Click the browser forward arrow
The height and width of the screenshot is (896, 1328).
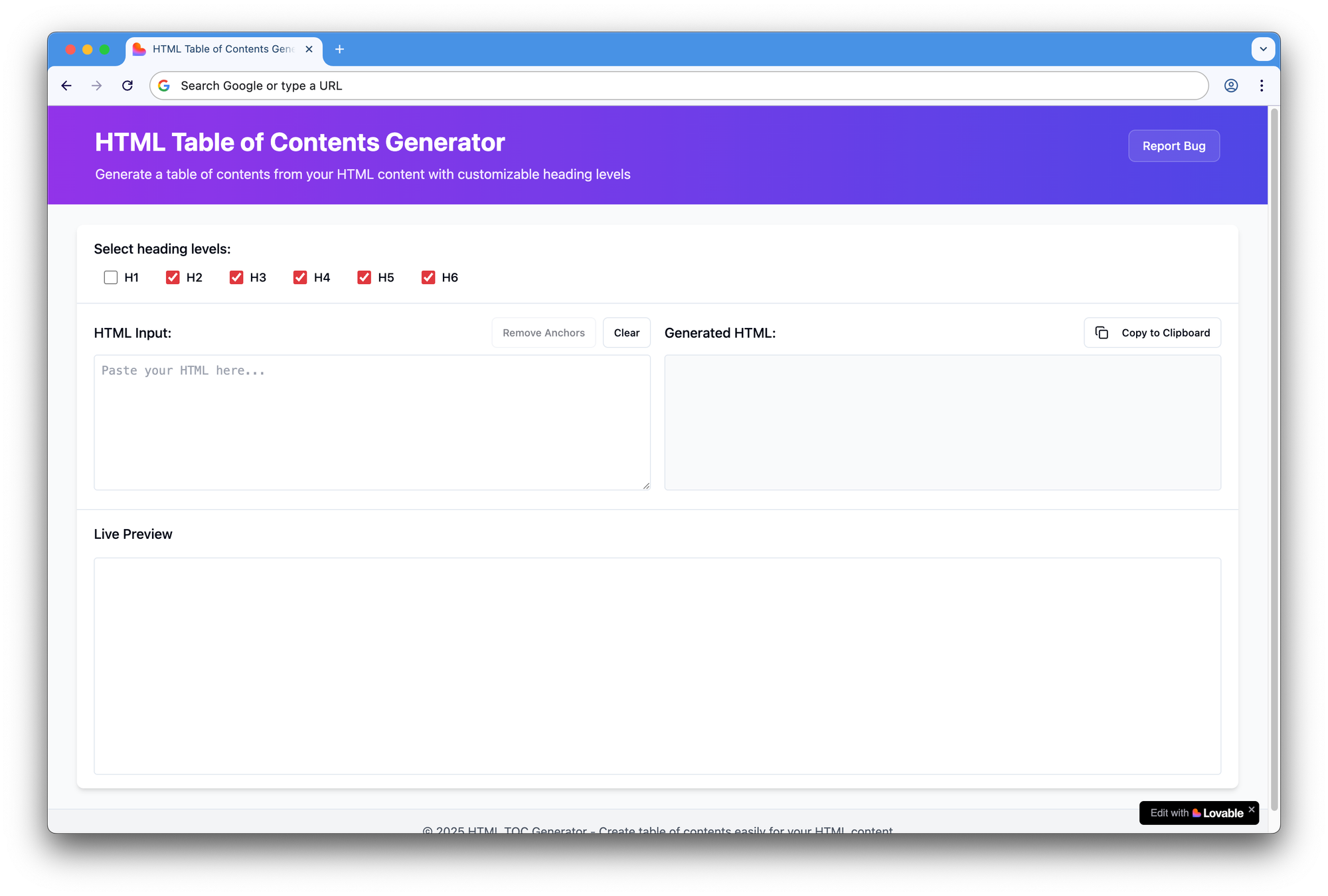[97, 86]
